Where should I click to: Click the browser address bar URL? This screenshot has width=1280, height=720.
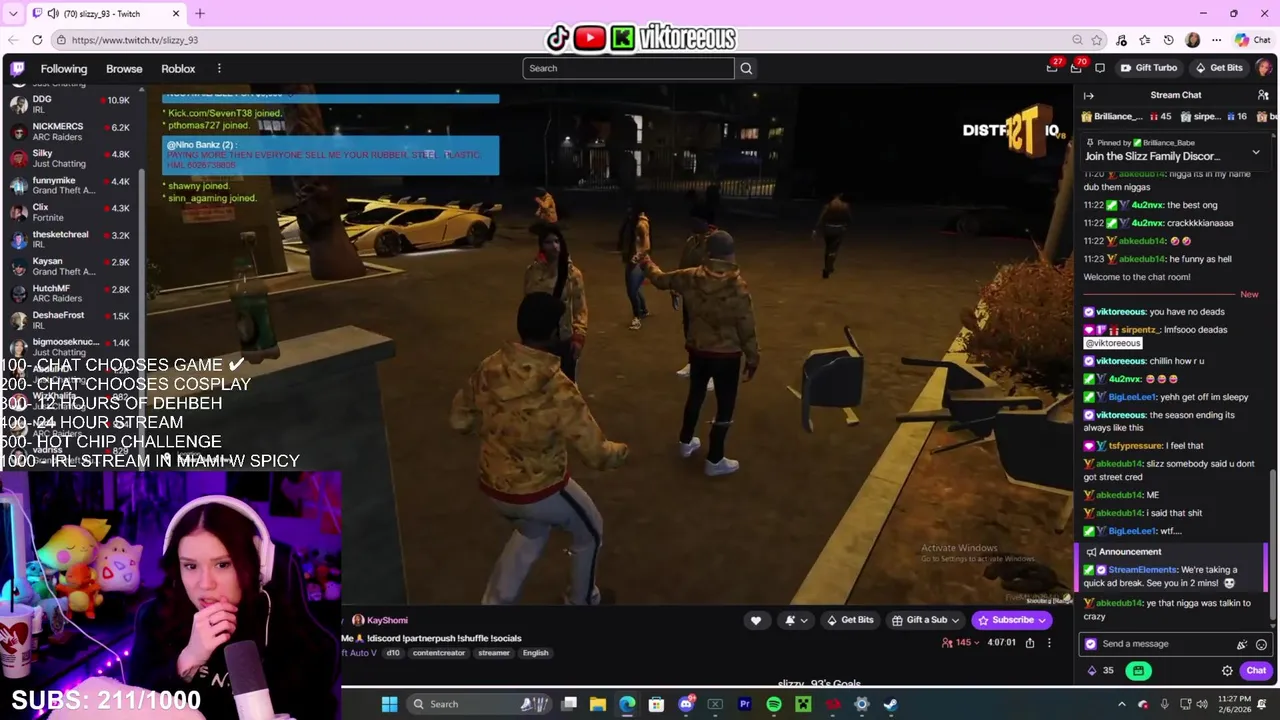135,40
